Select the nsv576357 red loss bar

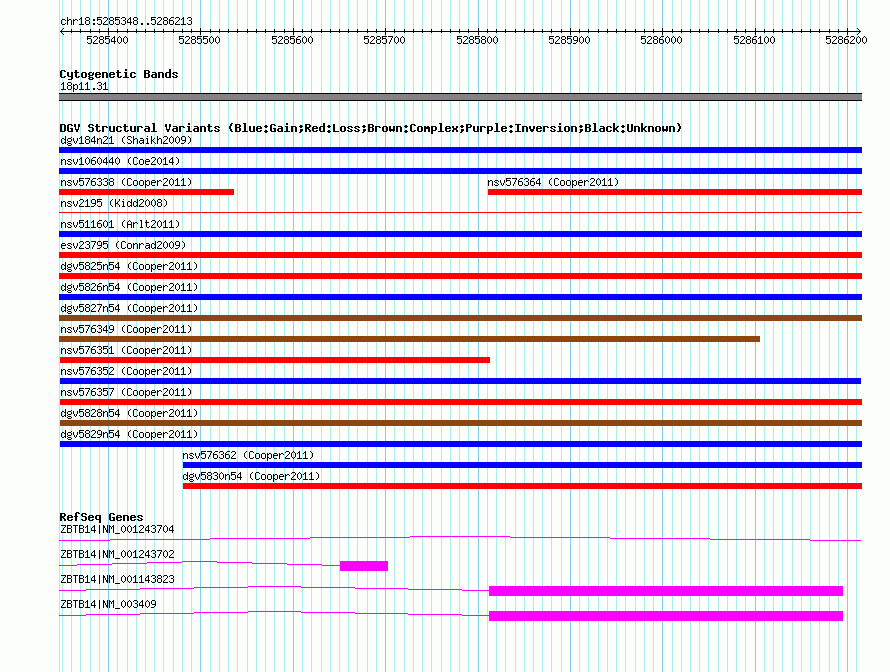(460, 402)
